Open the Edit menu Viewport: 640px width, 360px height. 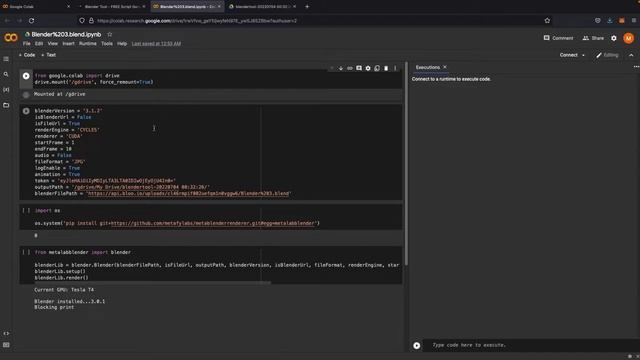[39, 44]
